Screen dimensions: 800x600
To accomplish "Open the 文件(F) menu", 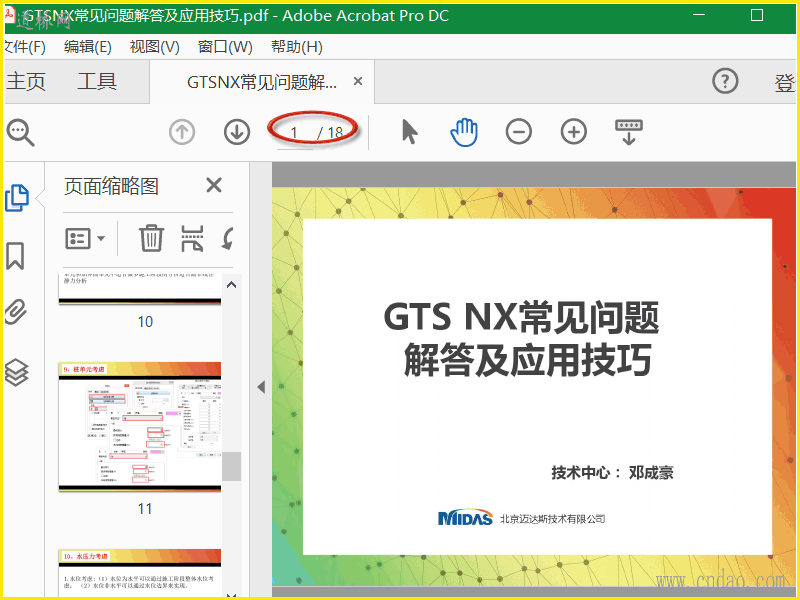I will pyautogui.click(x=24, y=47).
